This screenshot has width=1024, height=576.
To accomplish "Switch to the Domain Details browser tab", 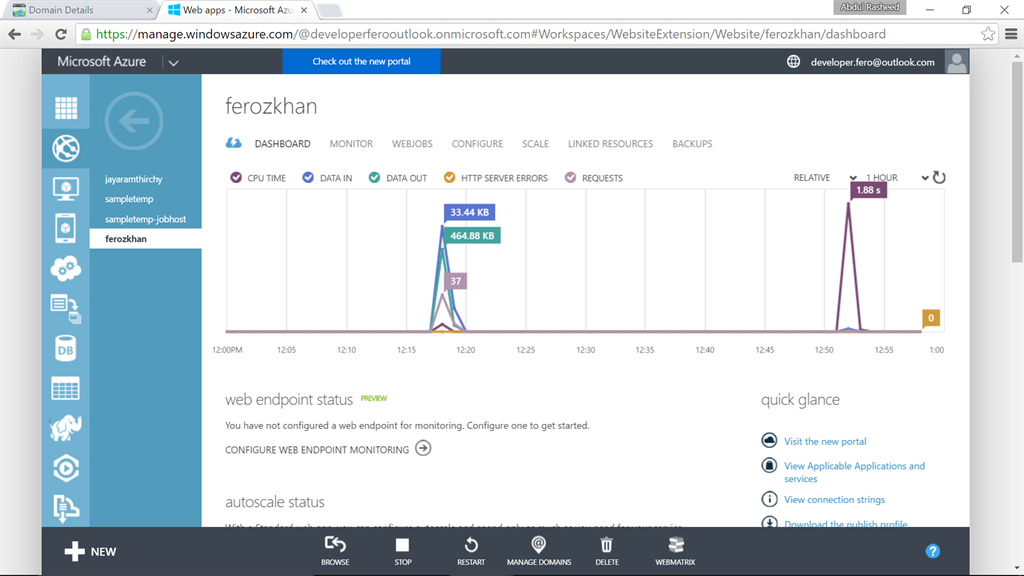I will click(82, 10).
